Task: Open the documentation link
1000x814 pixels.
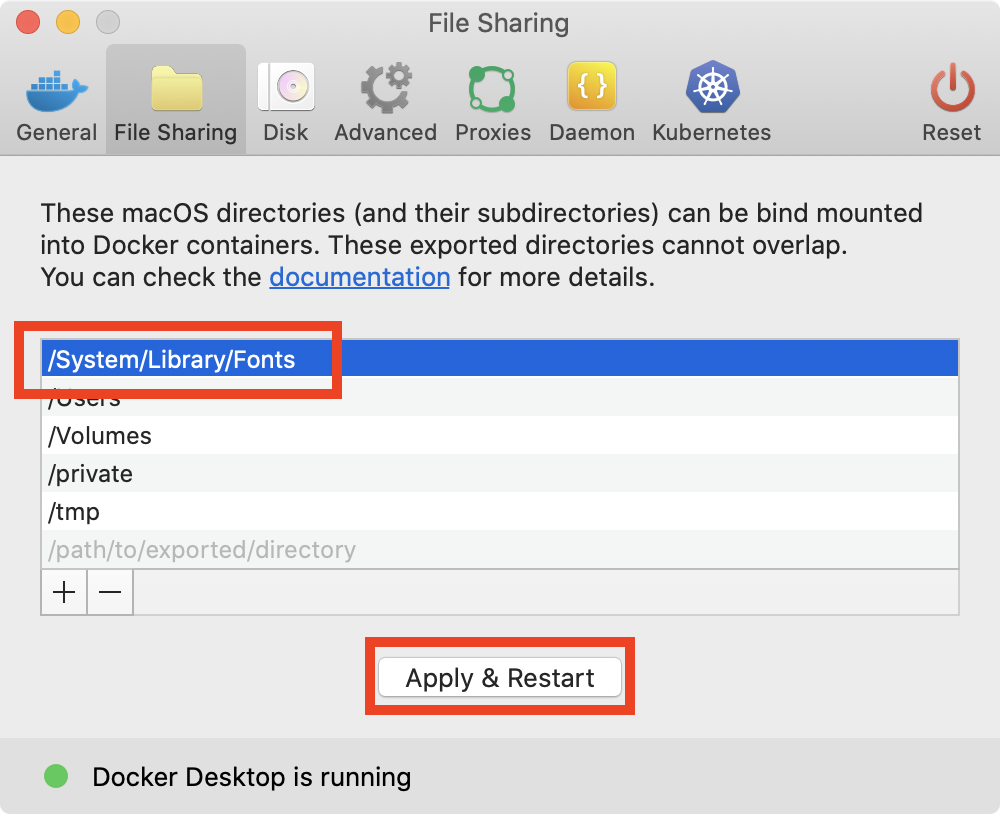Action: click(x=360, y=278)
